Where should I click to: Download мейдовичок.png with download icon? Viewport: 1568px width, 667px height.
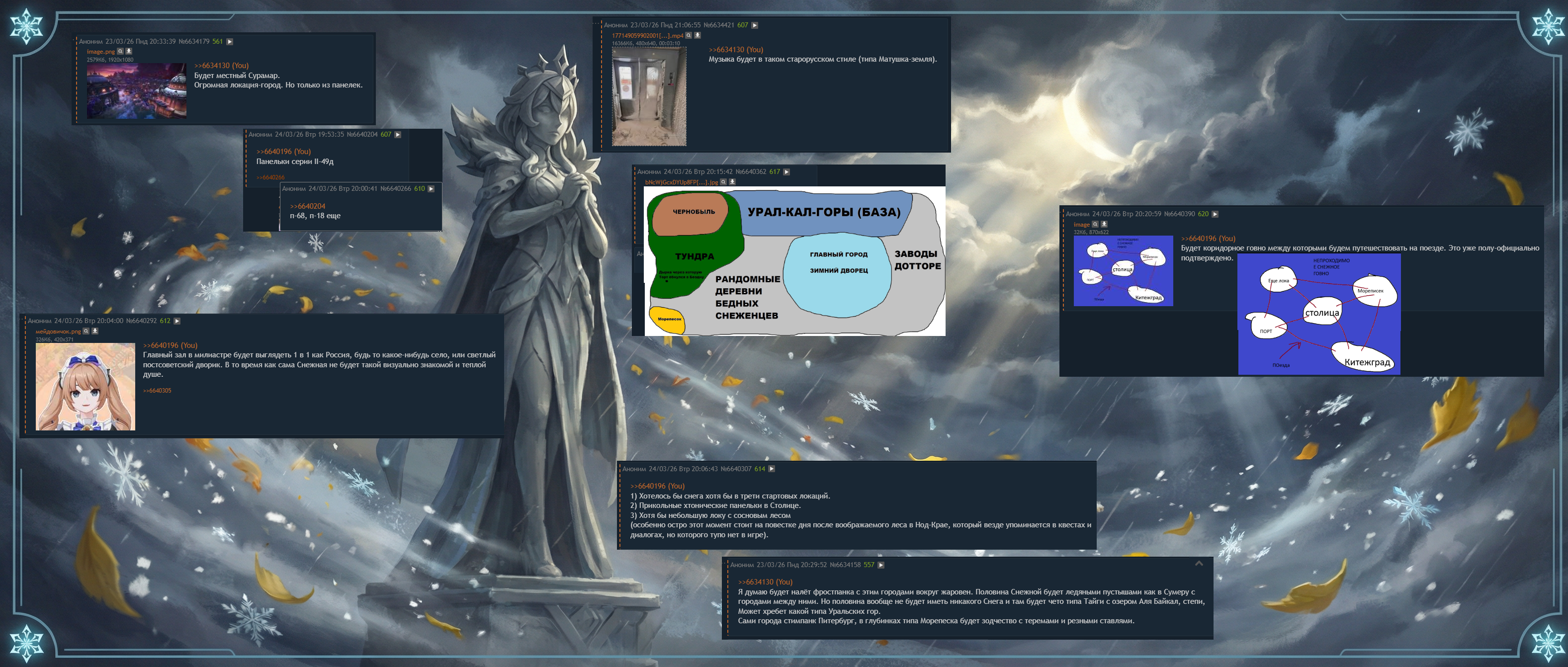point(95,331)
